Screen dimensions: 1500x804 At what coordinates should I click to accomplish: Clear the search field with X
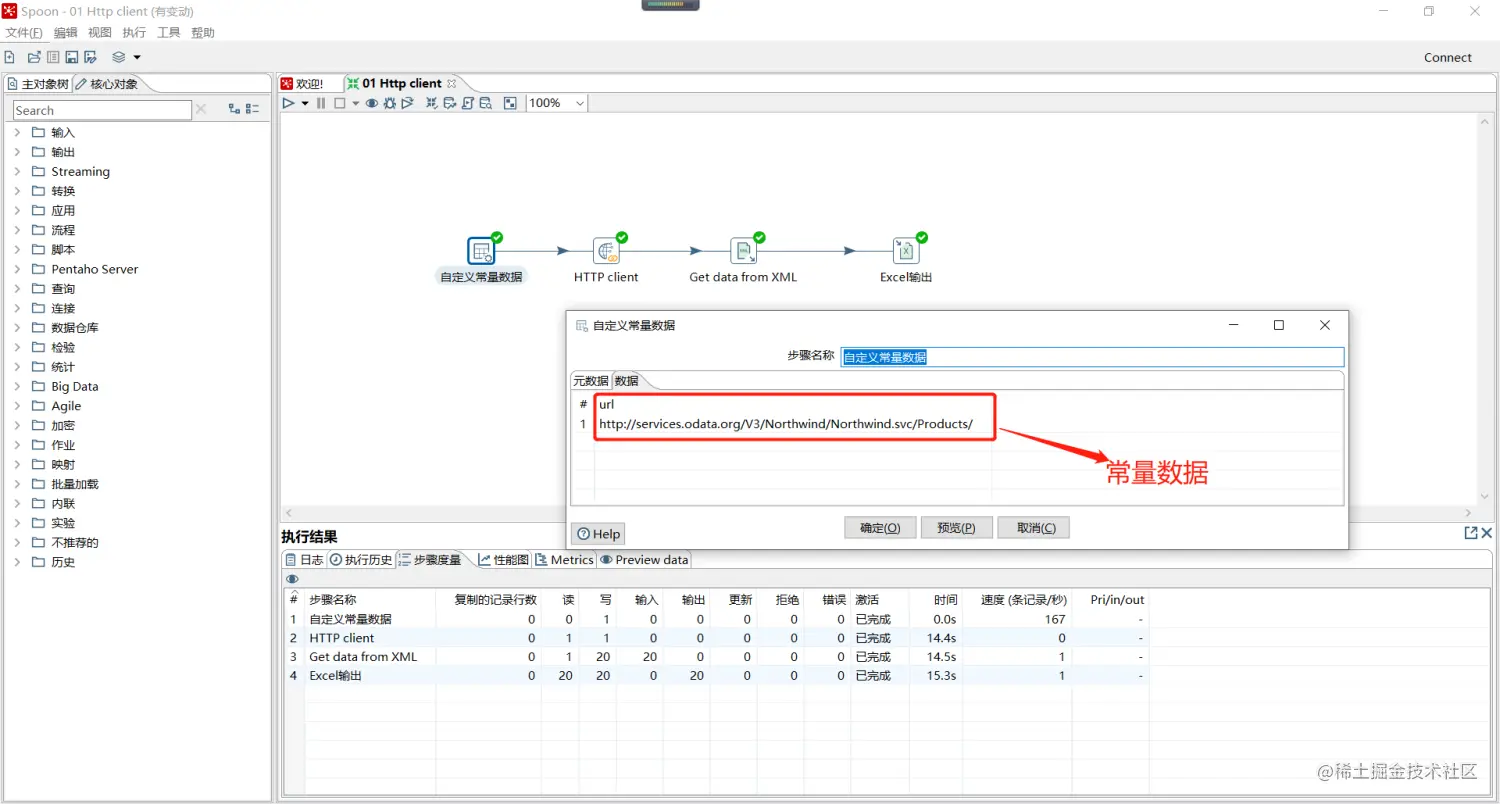(201, 109)
